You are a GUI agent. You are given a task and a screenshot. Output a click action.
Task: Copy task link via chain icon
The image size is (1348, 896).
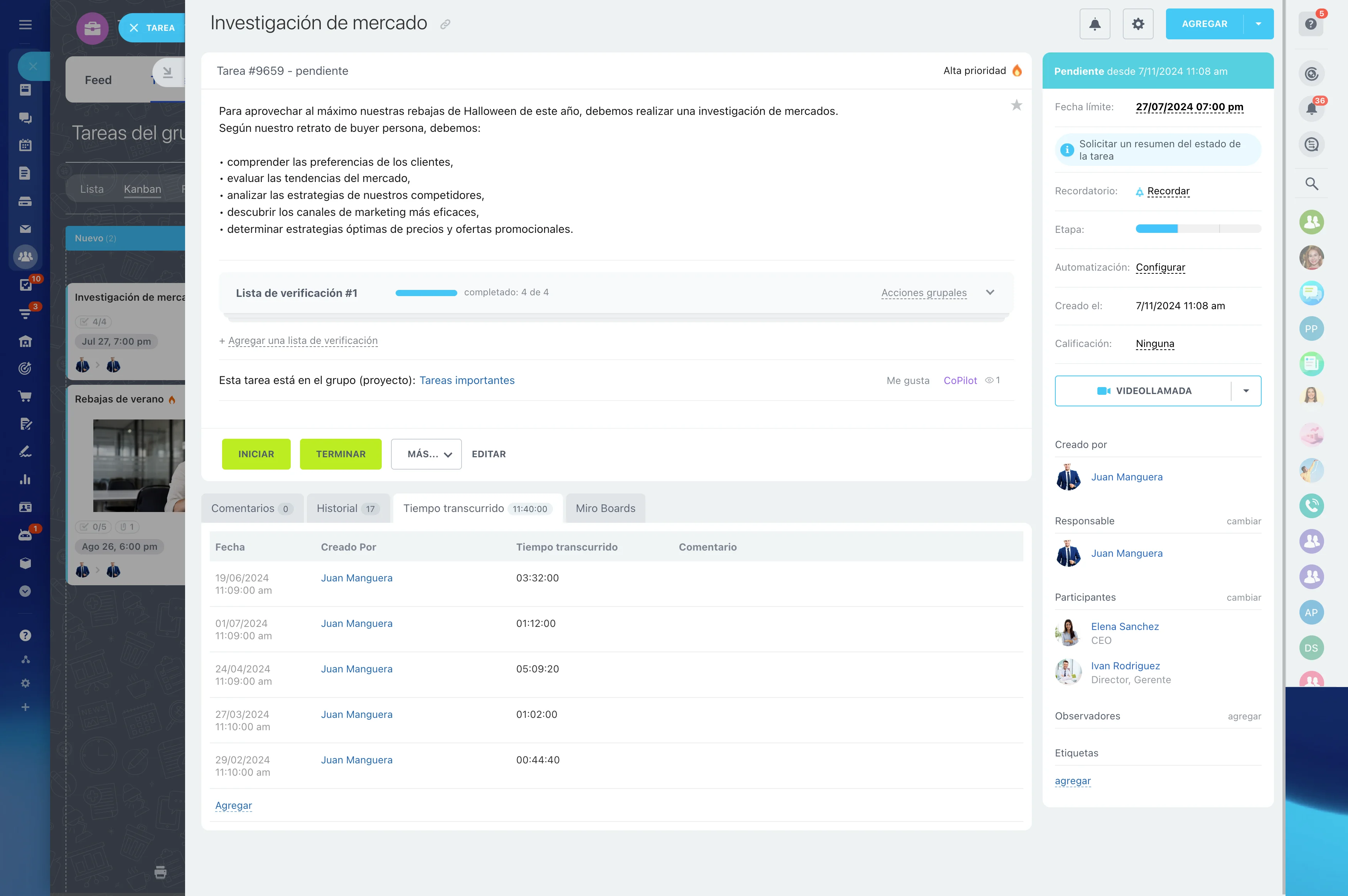pyautogui.click(x=445, y=24)
